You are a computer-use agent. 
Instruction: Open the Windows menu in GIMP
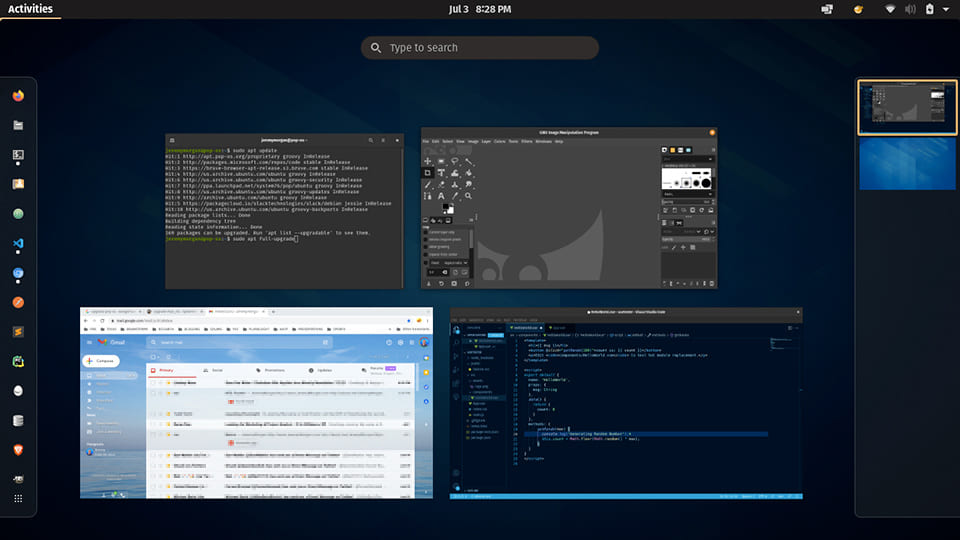[x=544, y=141]
